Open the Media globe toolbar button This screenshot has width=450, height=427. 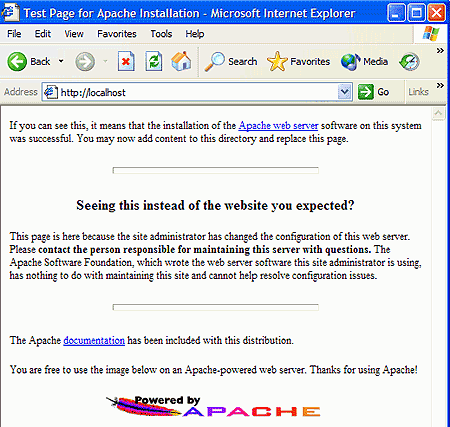point(364,62)
